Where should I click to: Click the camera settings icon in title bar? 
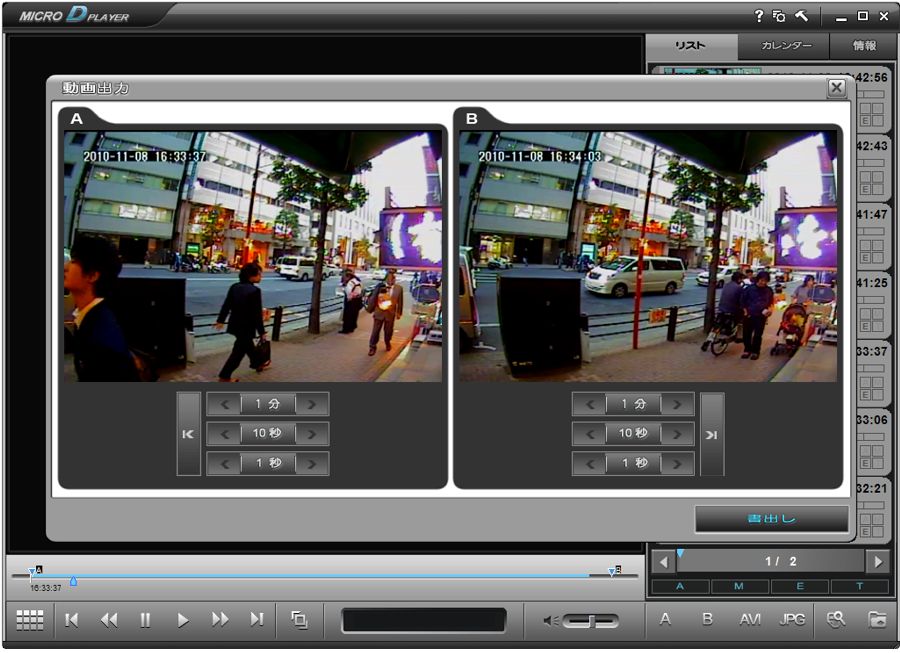779,16
